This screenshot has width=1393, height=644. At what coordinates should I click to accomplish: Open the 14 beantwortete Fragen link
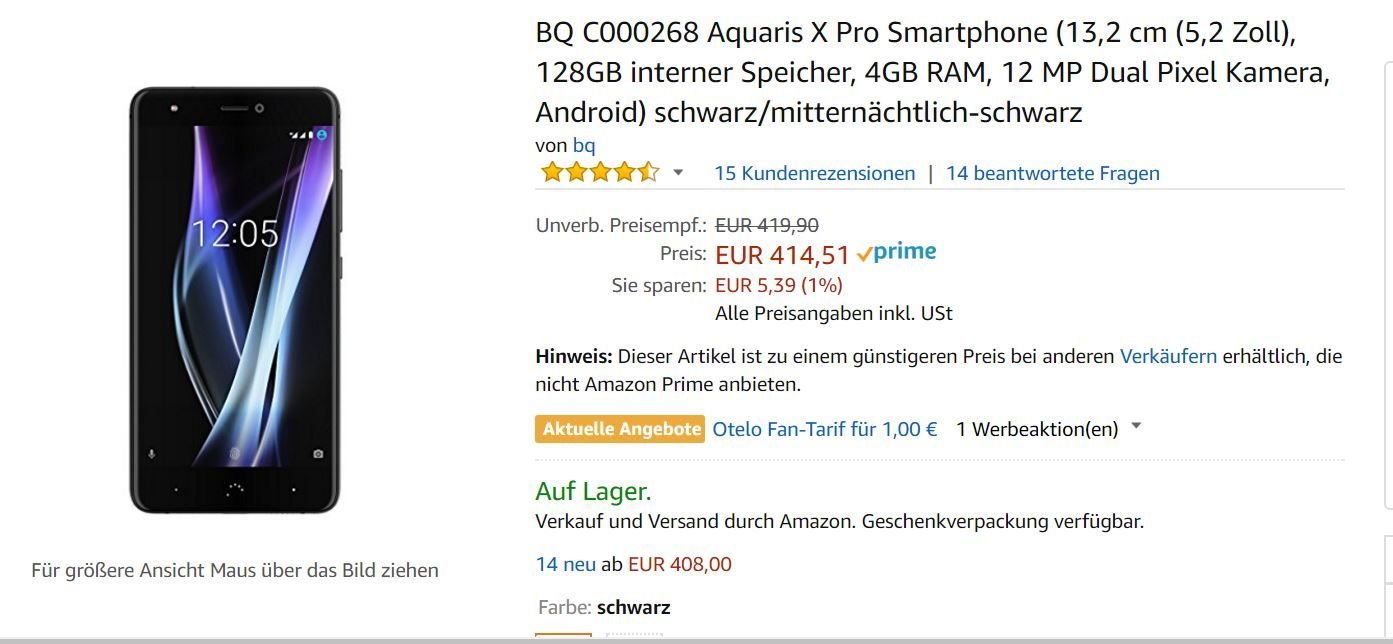click(x=1053, y=173)
